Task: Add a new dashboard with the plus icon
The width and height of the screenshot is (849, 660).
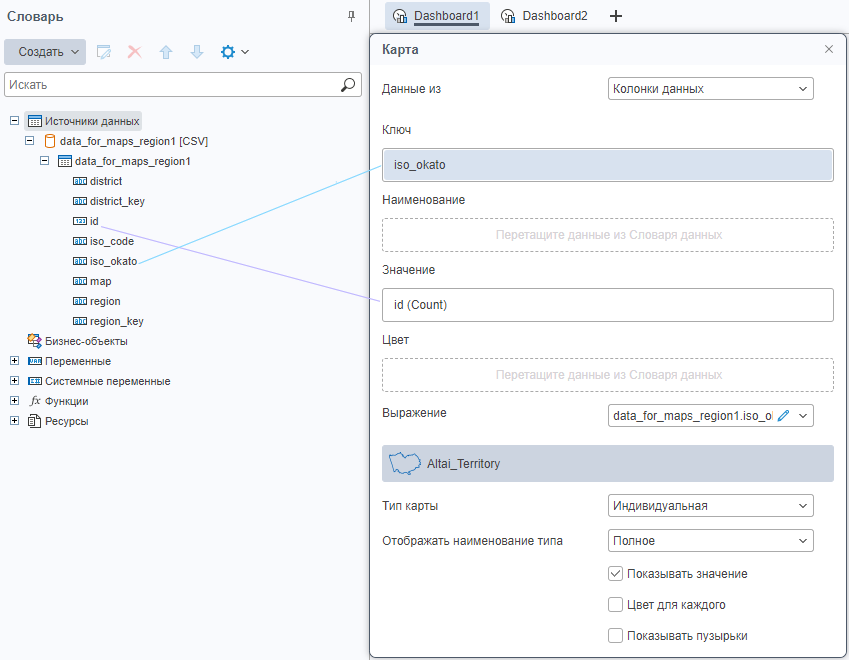Action: point(616,16)
